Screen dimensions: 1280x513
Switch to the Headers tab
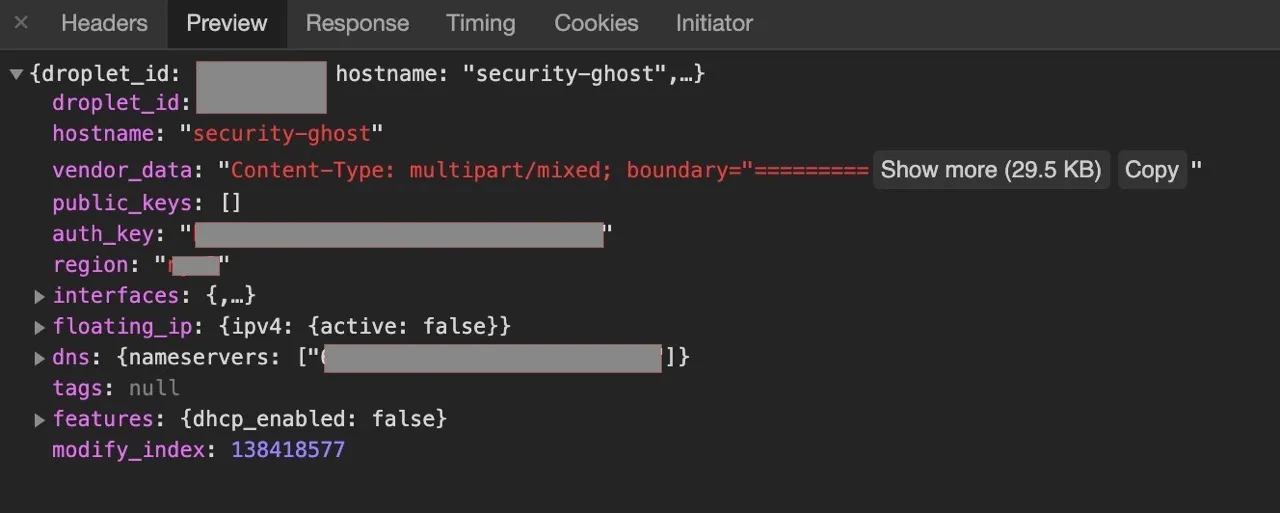coord(104,23)
